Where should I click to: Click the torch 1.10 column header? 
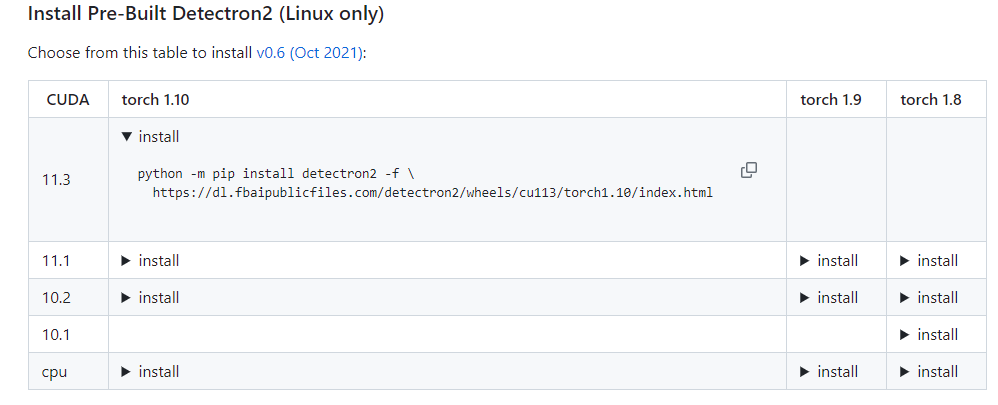(x=155, y=99)
